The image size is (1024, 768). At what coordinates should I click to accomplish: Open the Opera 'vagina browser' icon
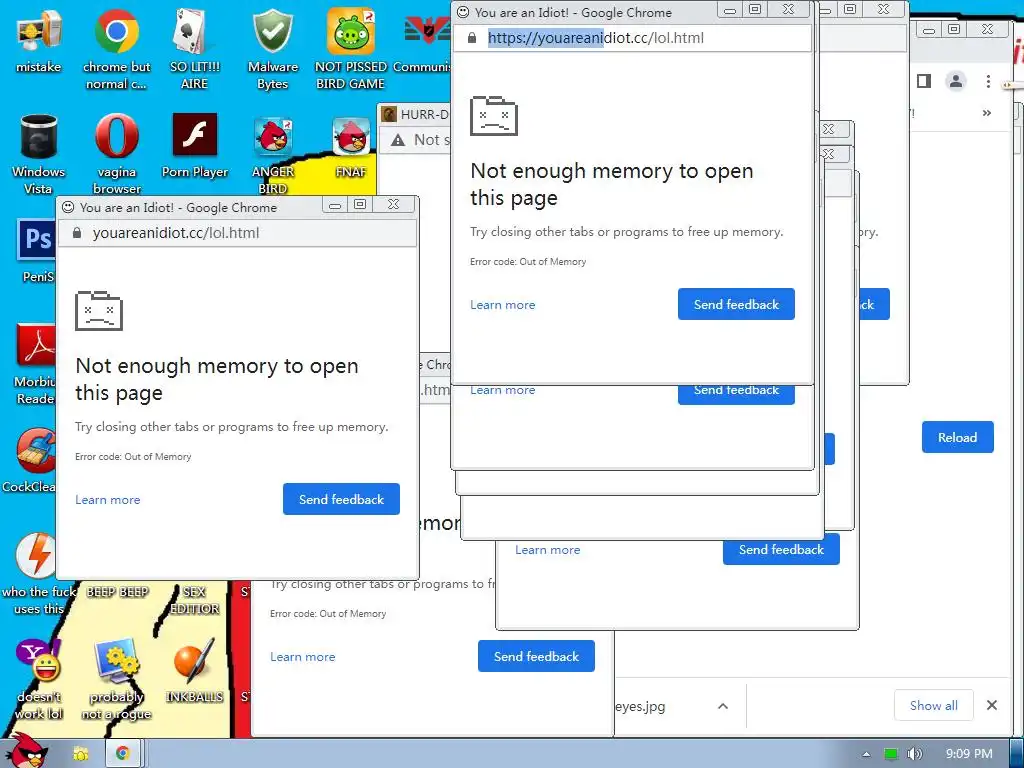(x=116, y=153)
